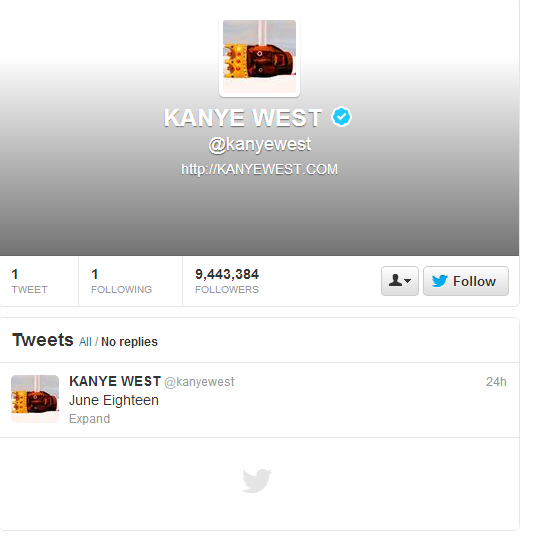The image size is (538, 553).
Task: Open the 1 Following list
Action: (x=121, y=281)
